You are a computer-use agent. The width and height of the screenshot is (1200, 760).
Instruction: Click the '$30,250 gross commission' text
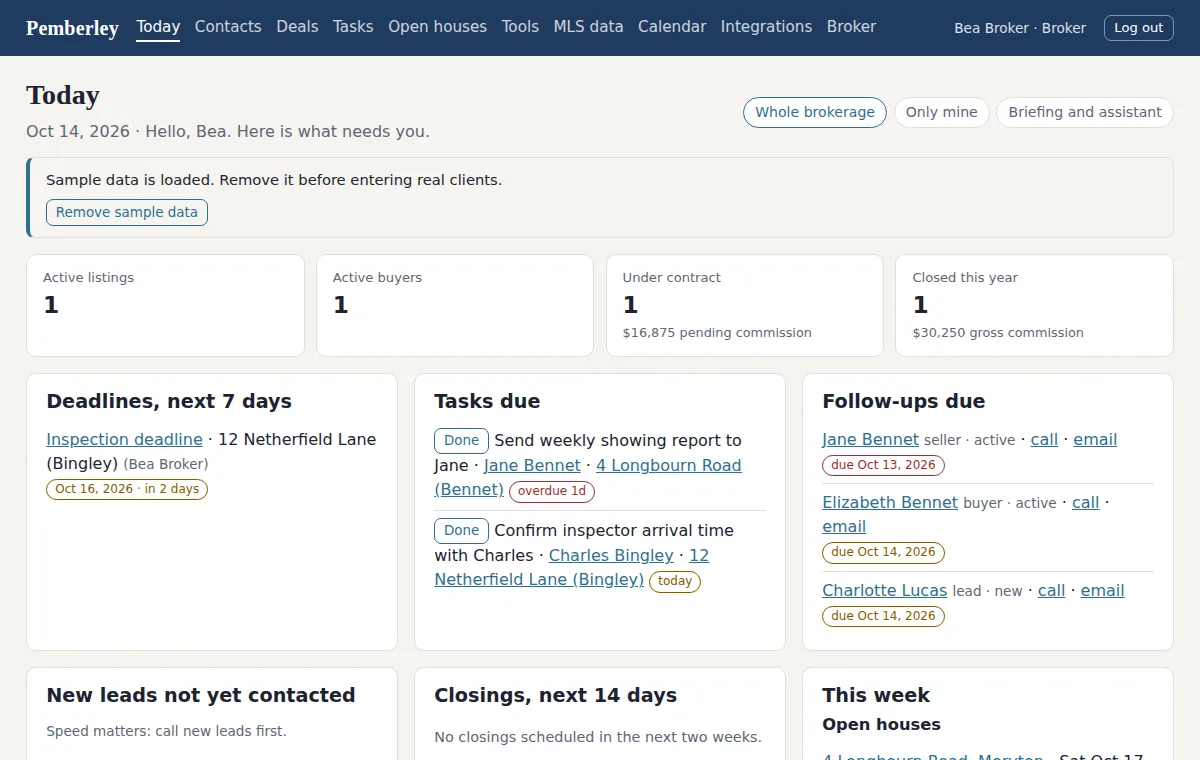[x=998, y=333]
